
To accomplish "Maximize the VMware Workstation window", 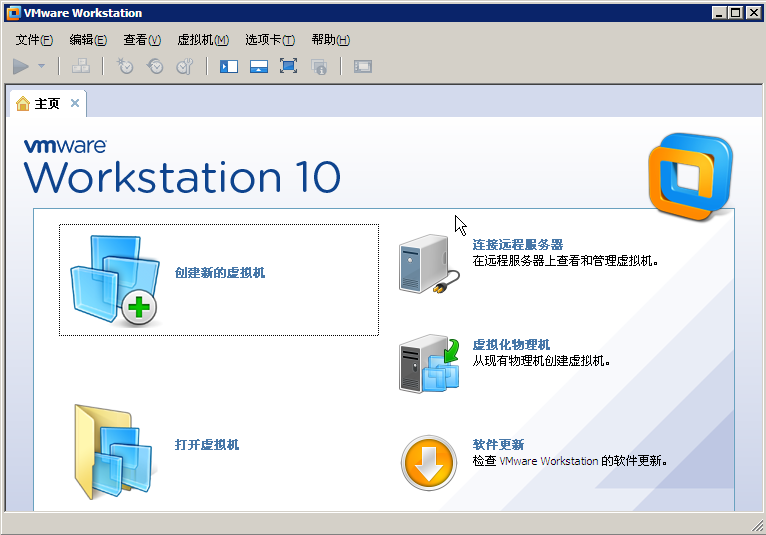I will click(735, 13).
